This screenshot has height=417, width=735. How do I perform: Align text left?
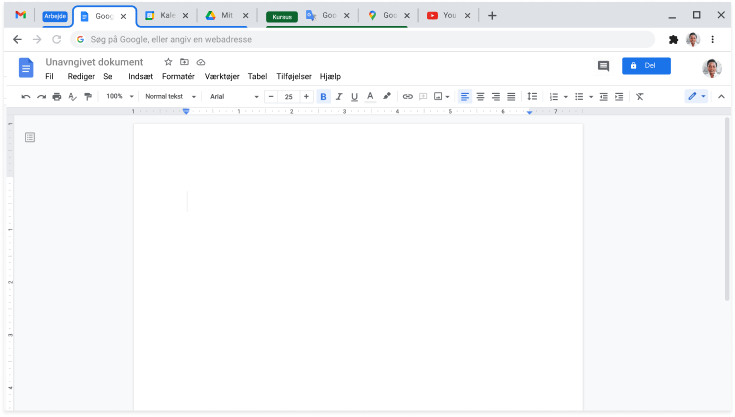(465, 97)
